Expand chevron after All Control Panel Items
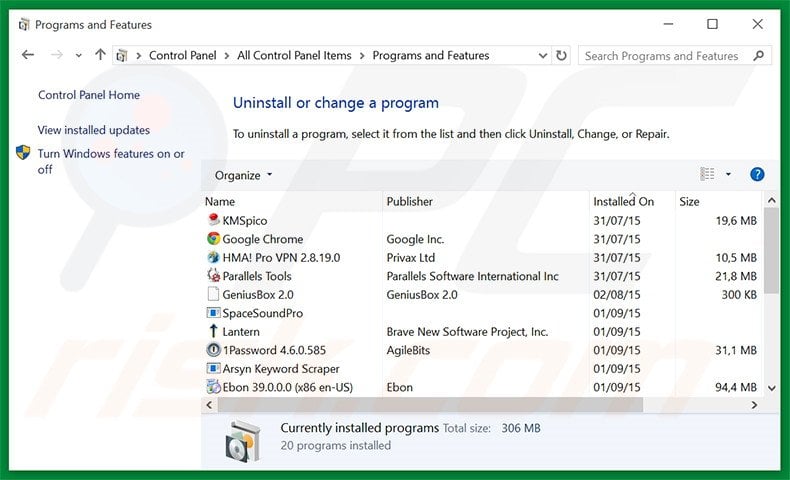This screenshot has width=790, height=480. [x=362, y=56]
